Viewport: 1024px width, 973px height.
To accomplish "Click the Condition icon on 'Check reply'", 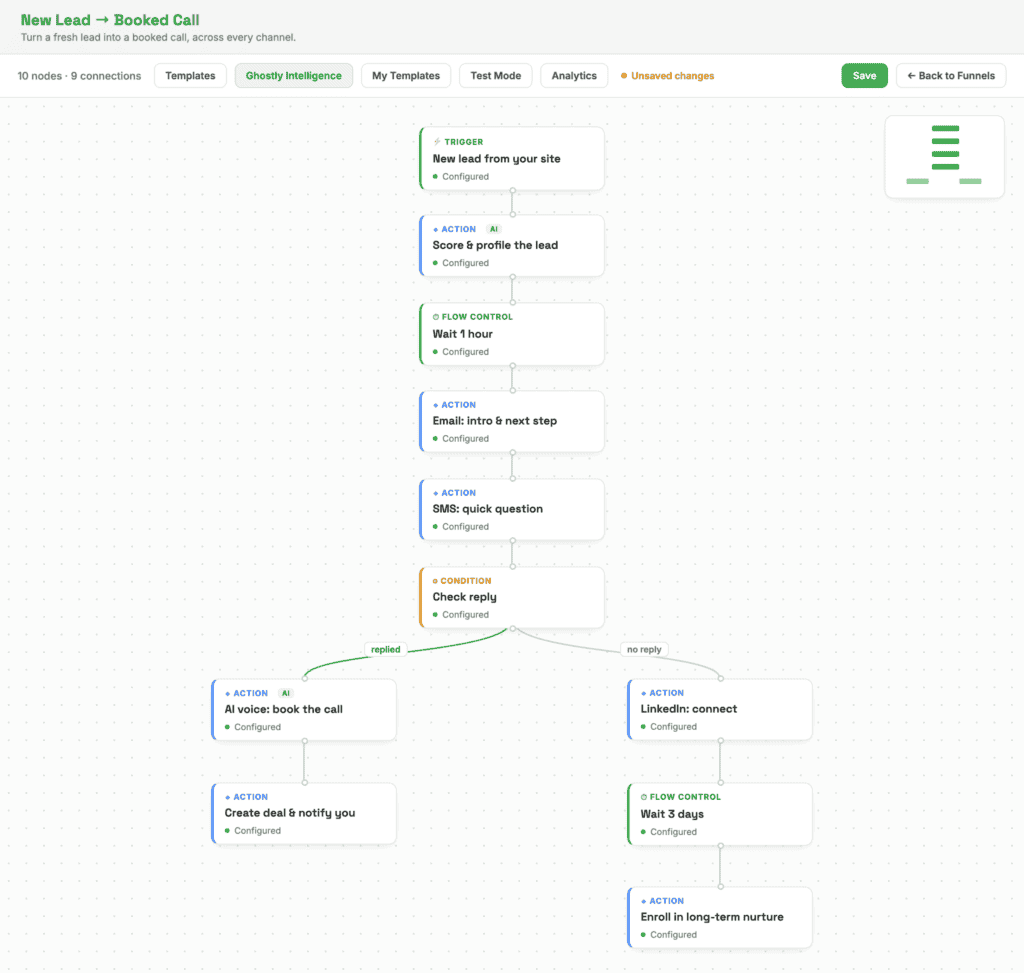I will tap(435, 581).
